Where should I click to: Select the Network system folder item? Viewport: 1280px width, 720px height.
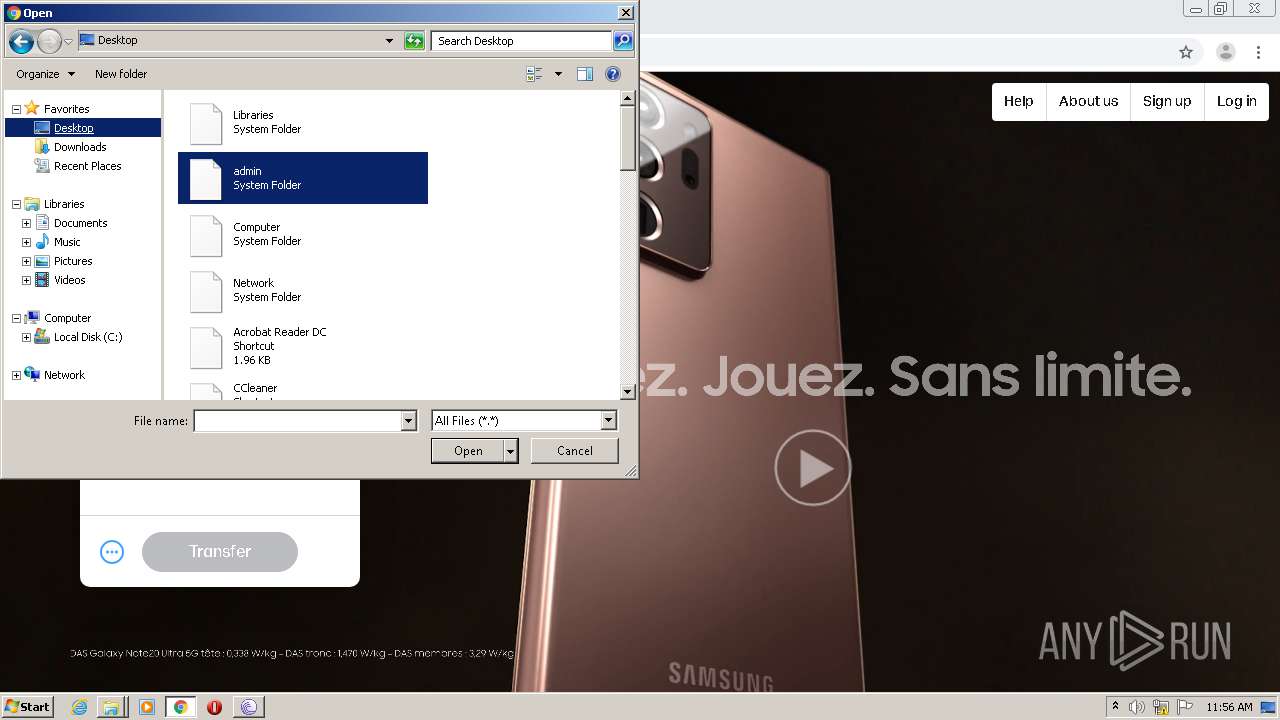pyautogui.click(x=303, y=290)
